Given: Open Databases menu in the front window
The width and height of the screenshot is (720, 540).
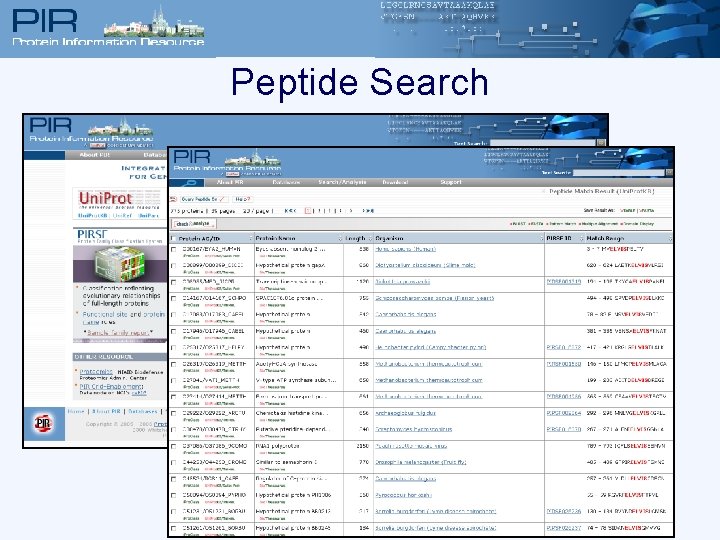Looking at the screenshot, I should click(x=286, y=182).
